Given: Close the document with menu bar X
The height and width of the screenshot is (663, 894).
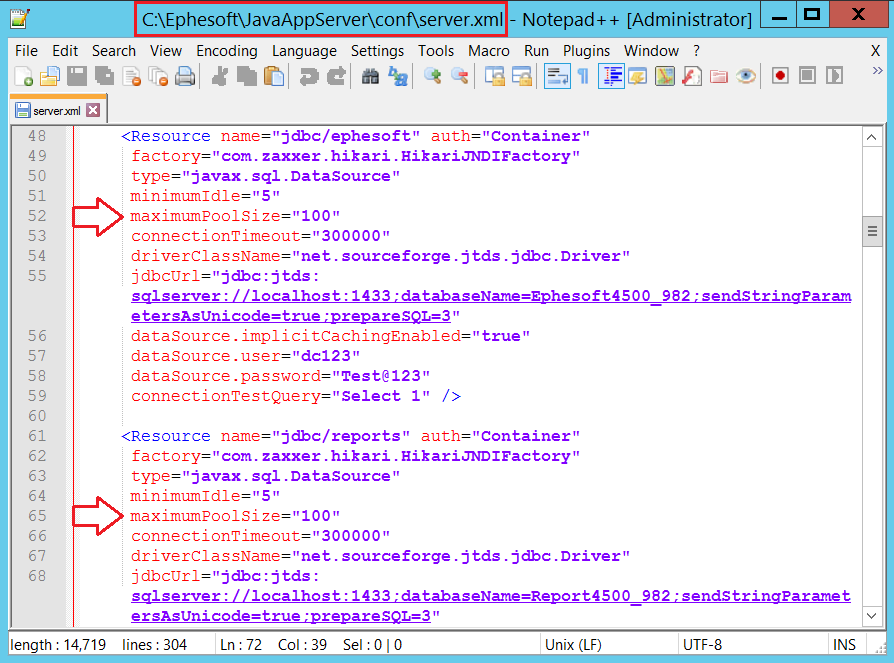Looking at the screenshot, I should pyautogui.click(x=876, y=51).
